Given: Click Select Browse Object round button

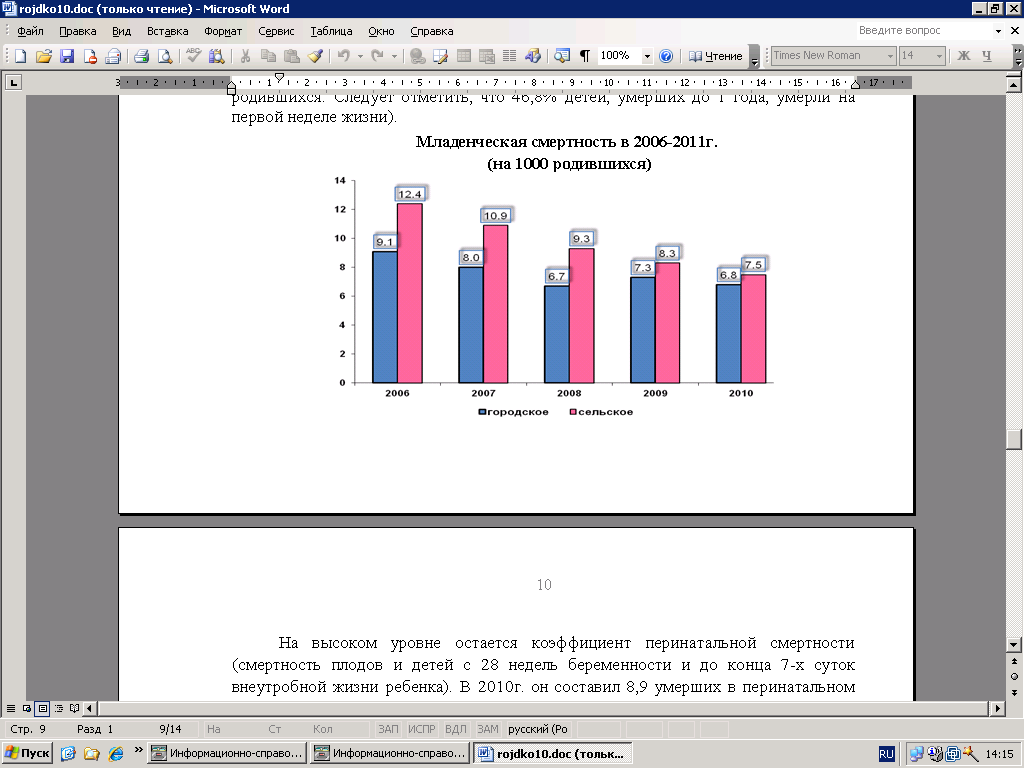Looking at the screenshot, I should click(1014, 677).
